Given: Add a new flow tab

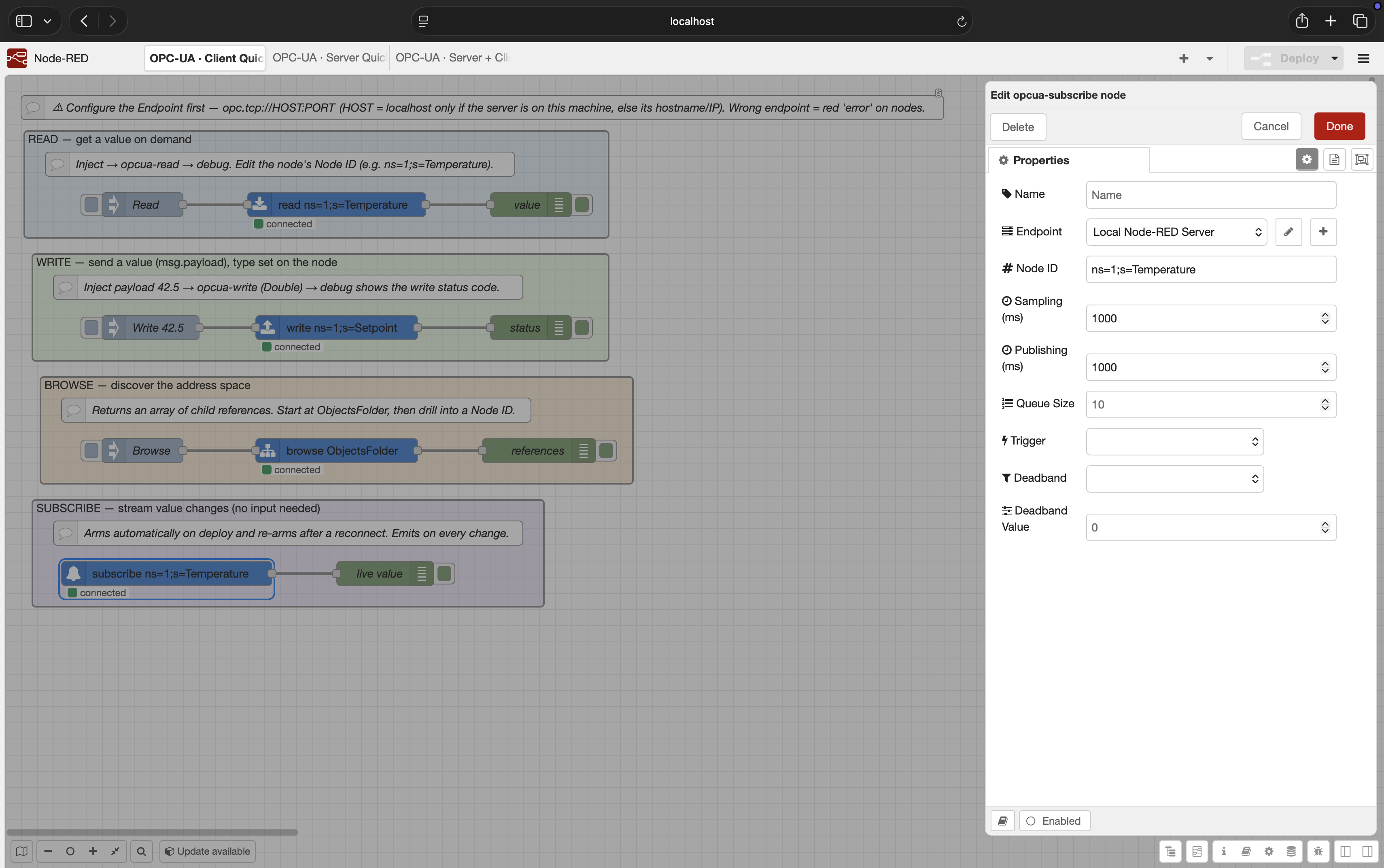Looking at the screenshot, I should tap(1184, 59).
